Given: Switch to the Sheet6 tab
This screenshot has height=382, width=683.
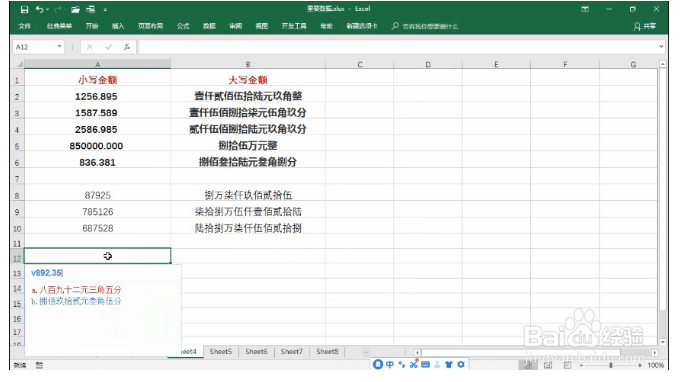Looking at the screenshot, I should point(256,352).
